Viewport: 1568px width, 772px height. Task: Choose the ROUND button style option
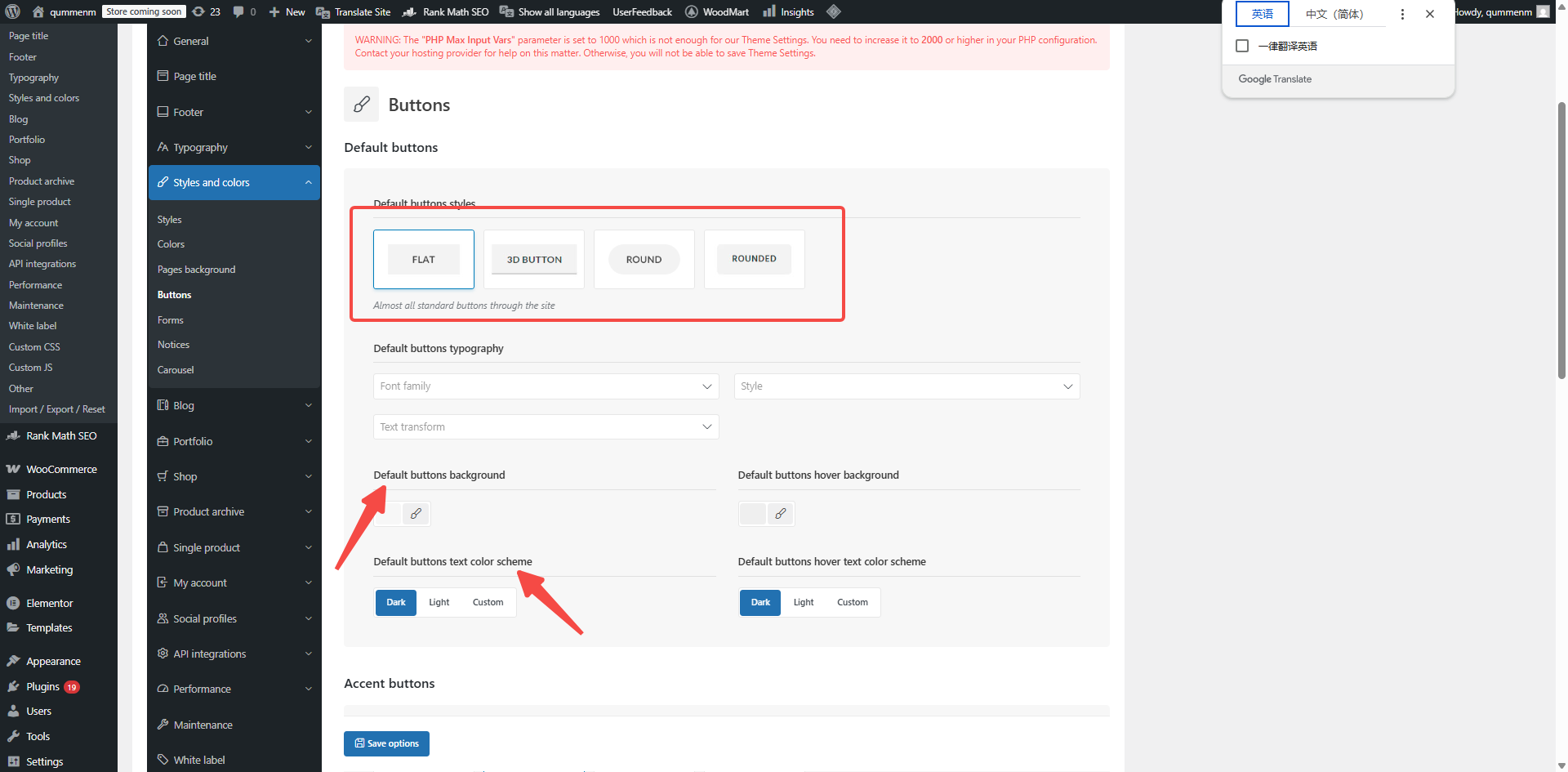pyautogui.click(x=644, y=260)
